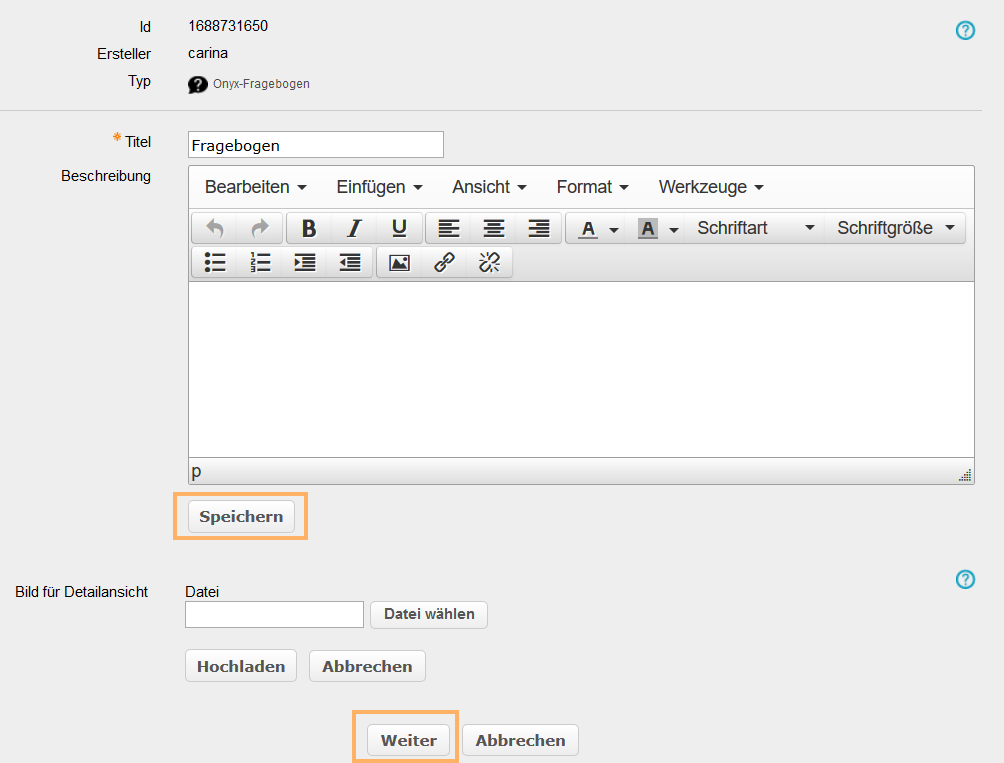Open the top help question mark icon
The image size is (1004, 763).
point(965,30)
